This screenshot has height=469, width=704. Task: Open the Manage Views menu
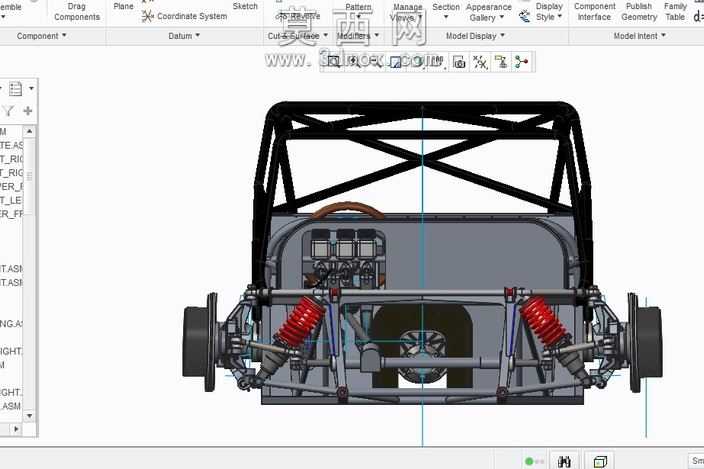(407, 13)
